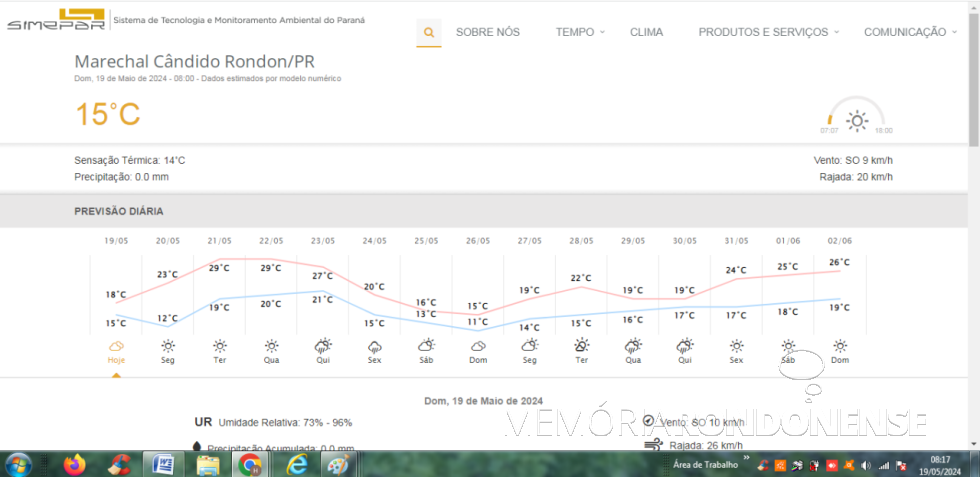Expand the COMUNICAÇÃO dropdown menu
980x477 pixels.
[910, 32]
